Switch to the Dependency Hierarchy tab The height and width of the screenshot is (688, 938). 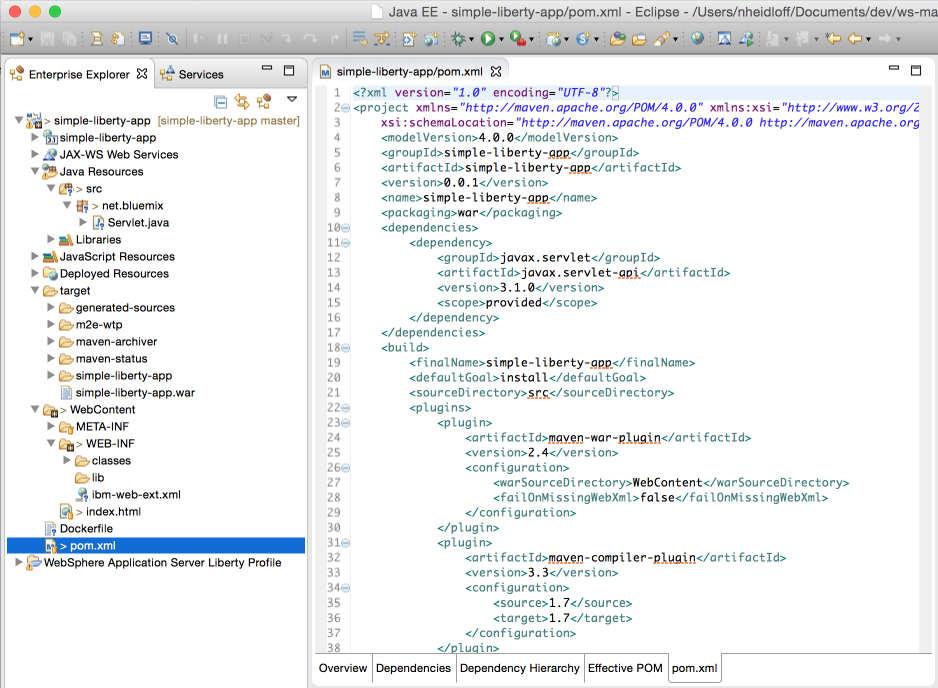(520, 668)
